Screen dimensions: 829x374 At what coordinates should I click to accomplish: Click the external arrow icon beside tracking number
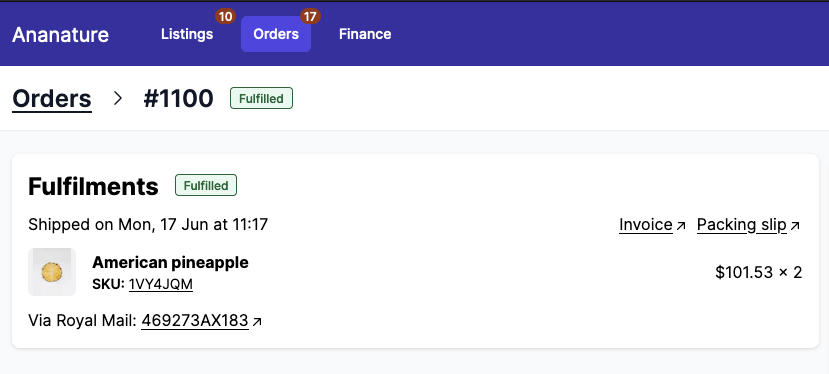[x=257, y=322]
